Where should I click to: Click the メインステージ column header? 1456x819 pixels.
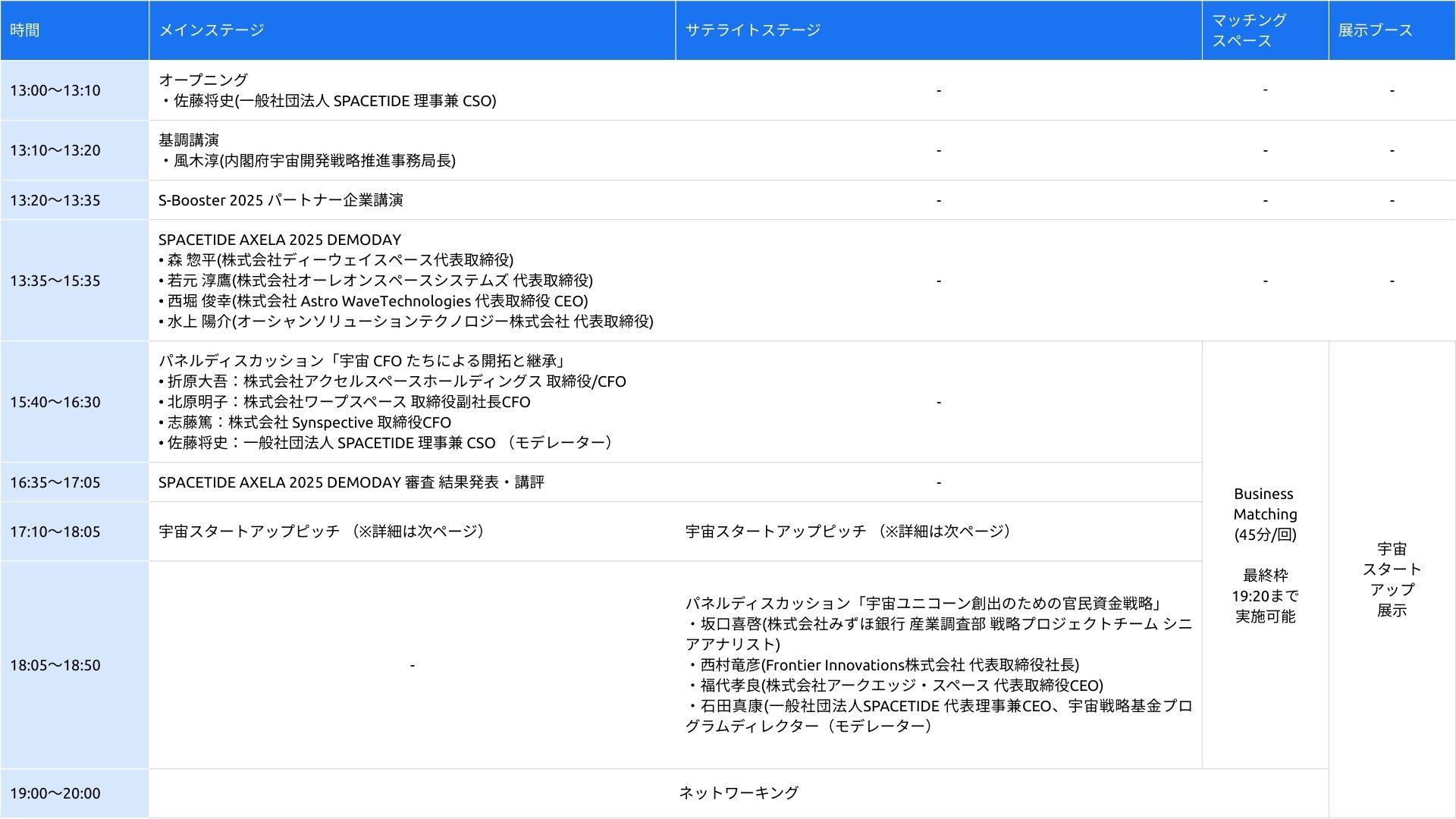click(412, 30)
